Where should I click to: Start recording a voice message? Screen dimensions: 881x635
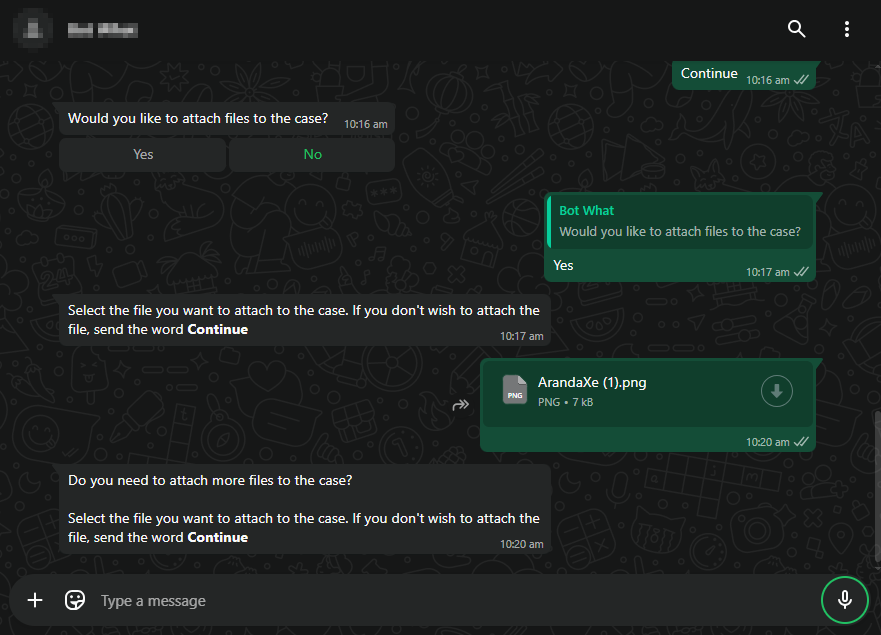(845, 600)
